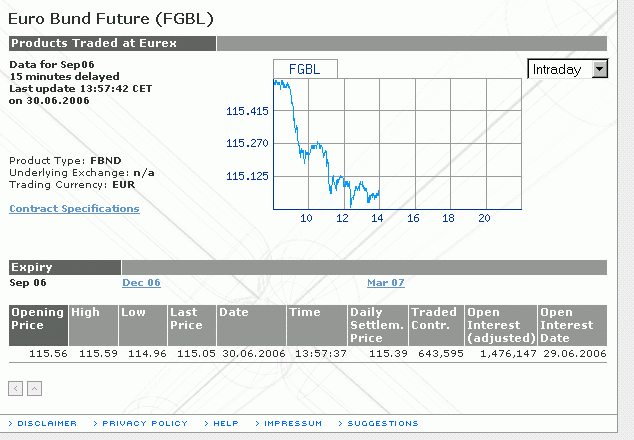Open the Privacy Policy footer link

coord(144,423)
